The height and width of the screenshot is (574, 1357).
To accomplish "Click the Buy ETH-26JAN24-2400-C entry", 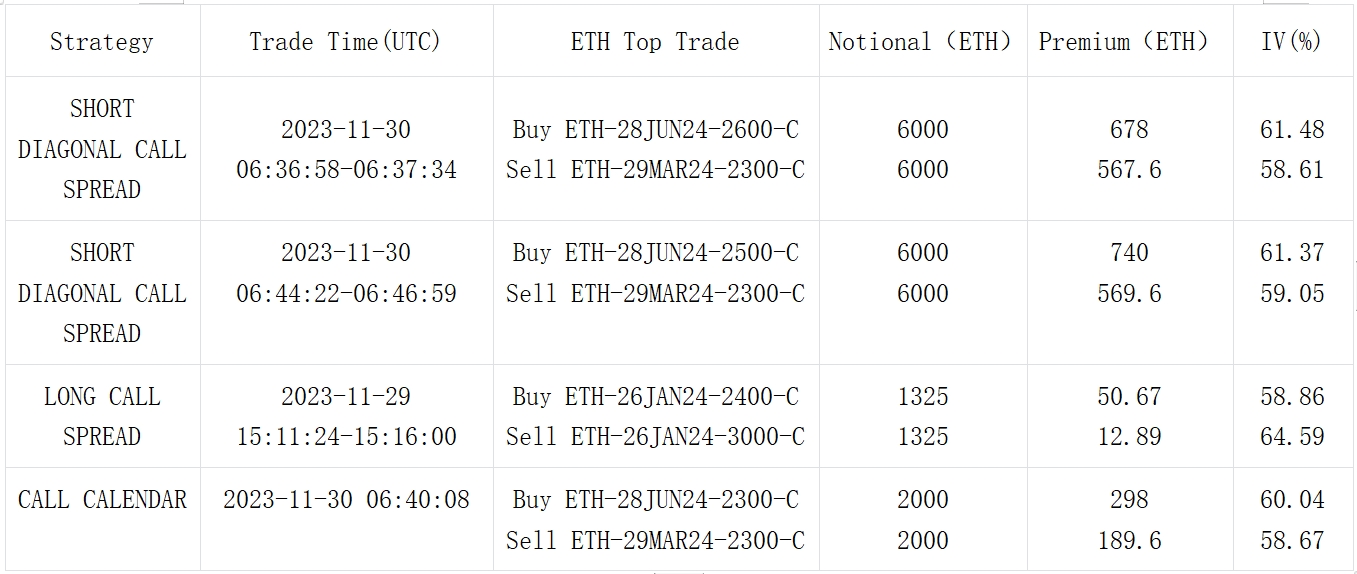I will coord(655,397).
